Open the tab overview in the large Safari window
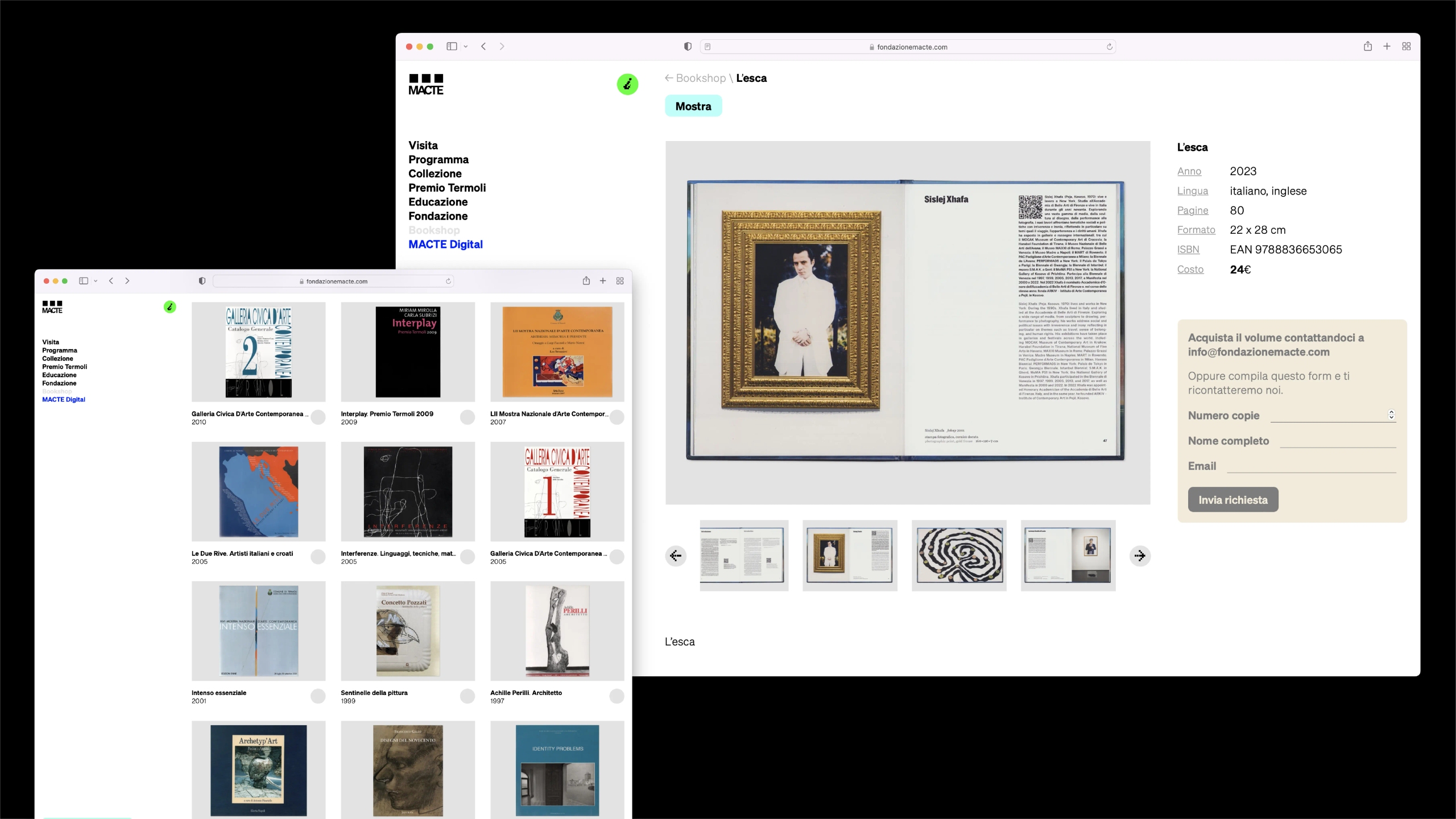The width and height of the screenshot is (1456, 819). pos(1406,47)
